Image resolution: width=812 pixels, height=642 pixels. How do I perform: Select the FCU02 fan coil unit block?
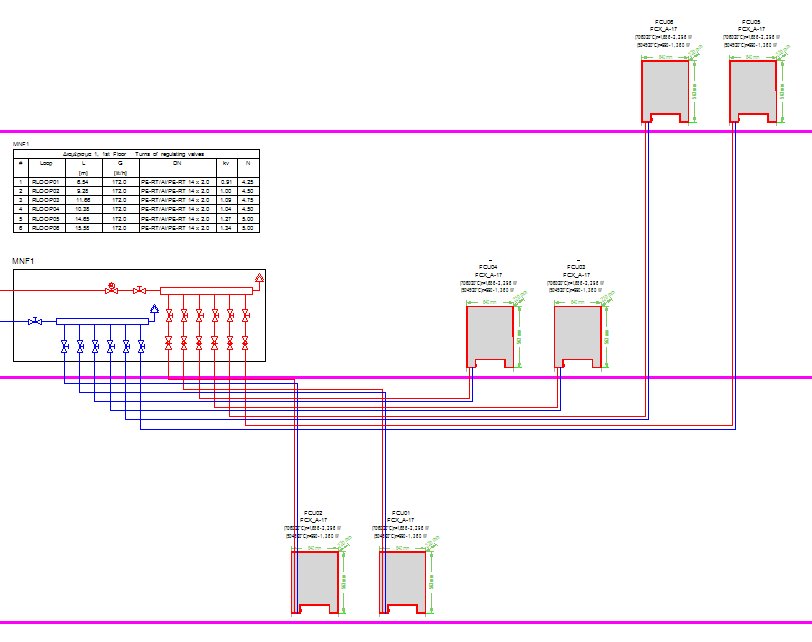coord(314,580)
